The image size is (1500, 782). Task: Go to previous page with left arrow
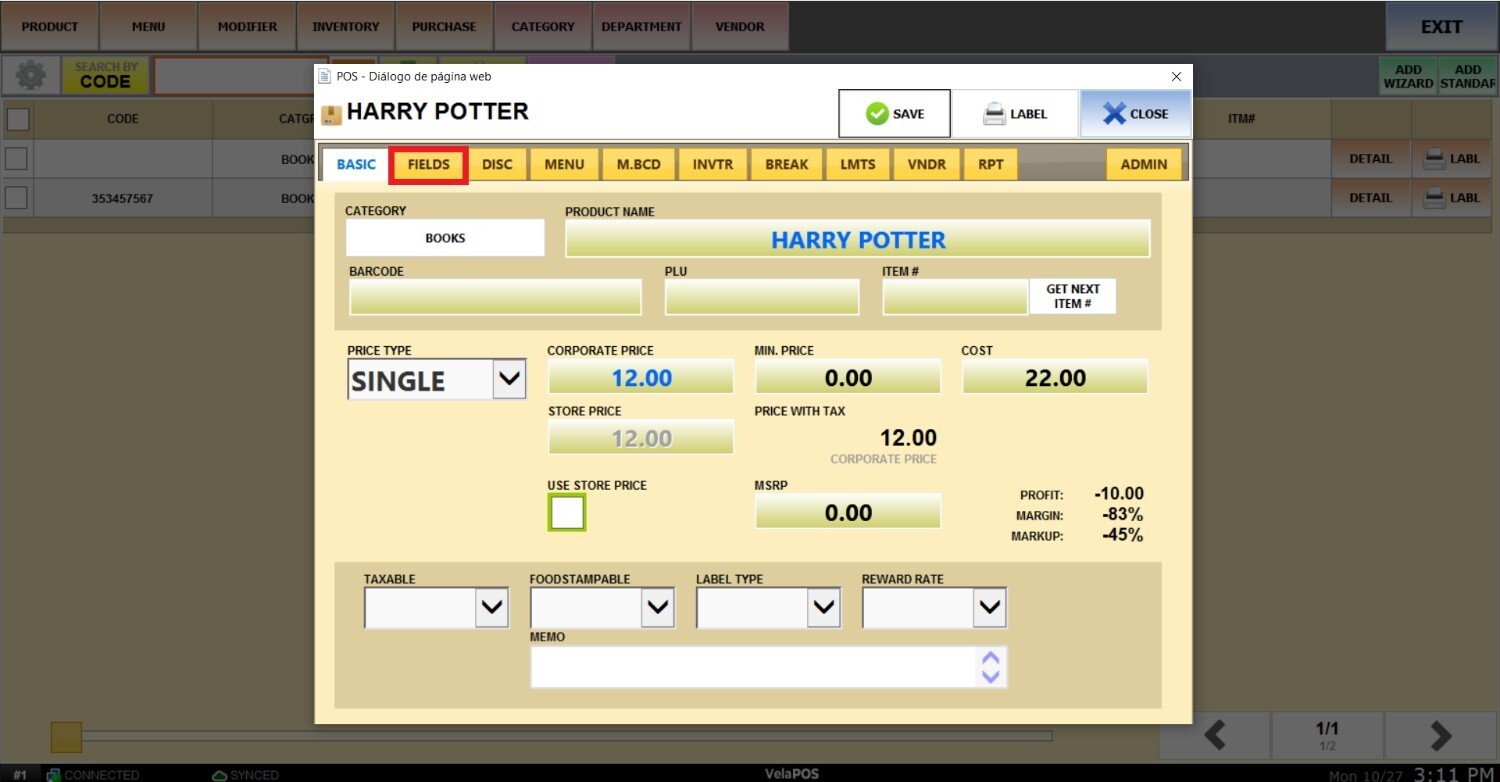pos(1215,736)
